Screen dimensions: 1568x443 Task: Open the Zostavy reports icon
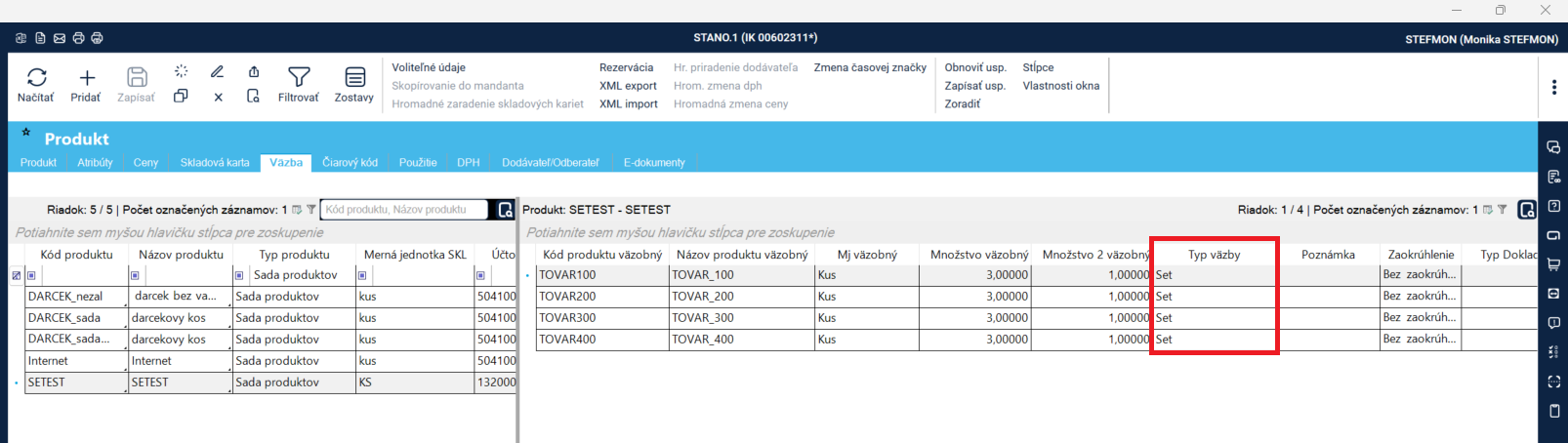tap(354, 78)
